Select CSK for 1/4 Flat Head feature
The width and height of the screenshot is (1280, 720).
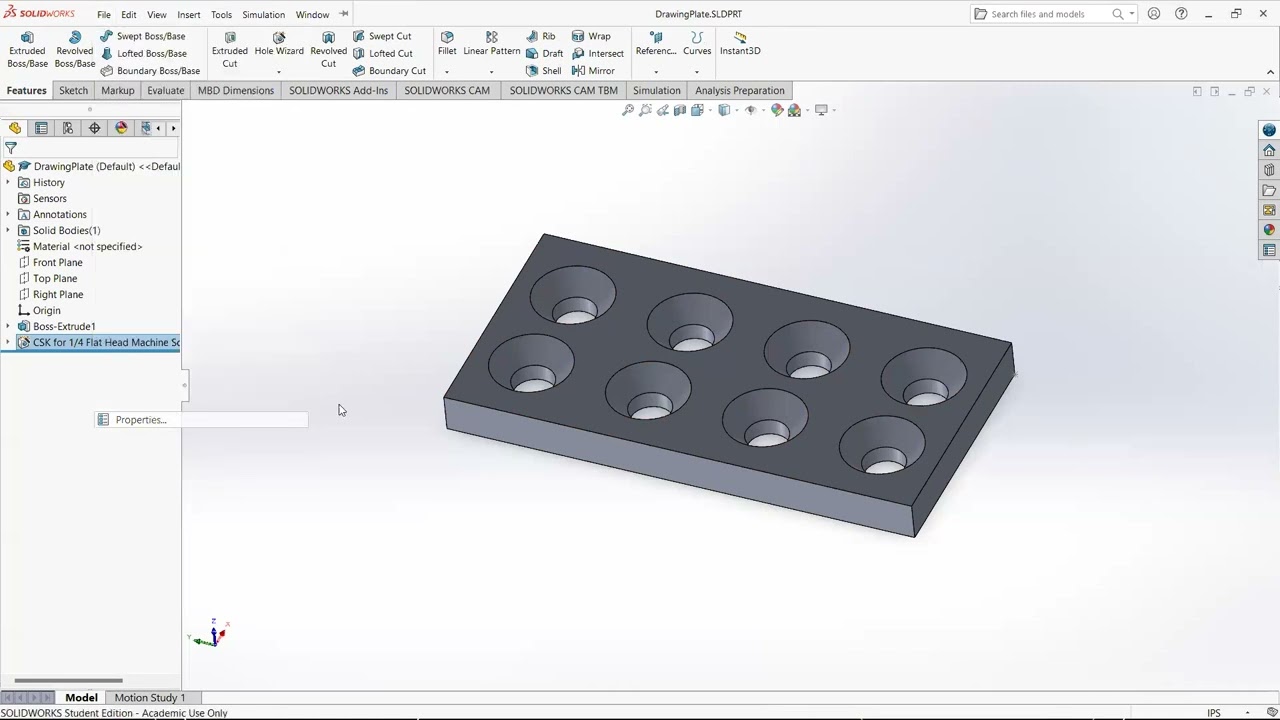tap(99, 343)
